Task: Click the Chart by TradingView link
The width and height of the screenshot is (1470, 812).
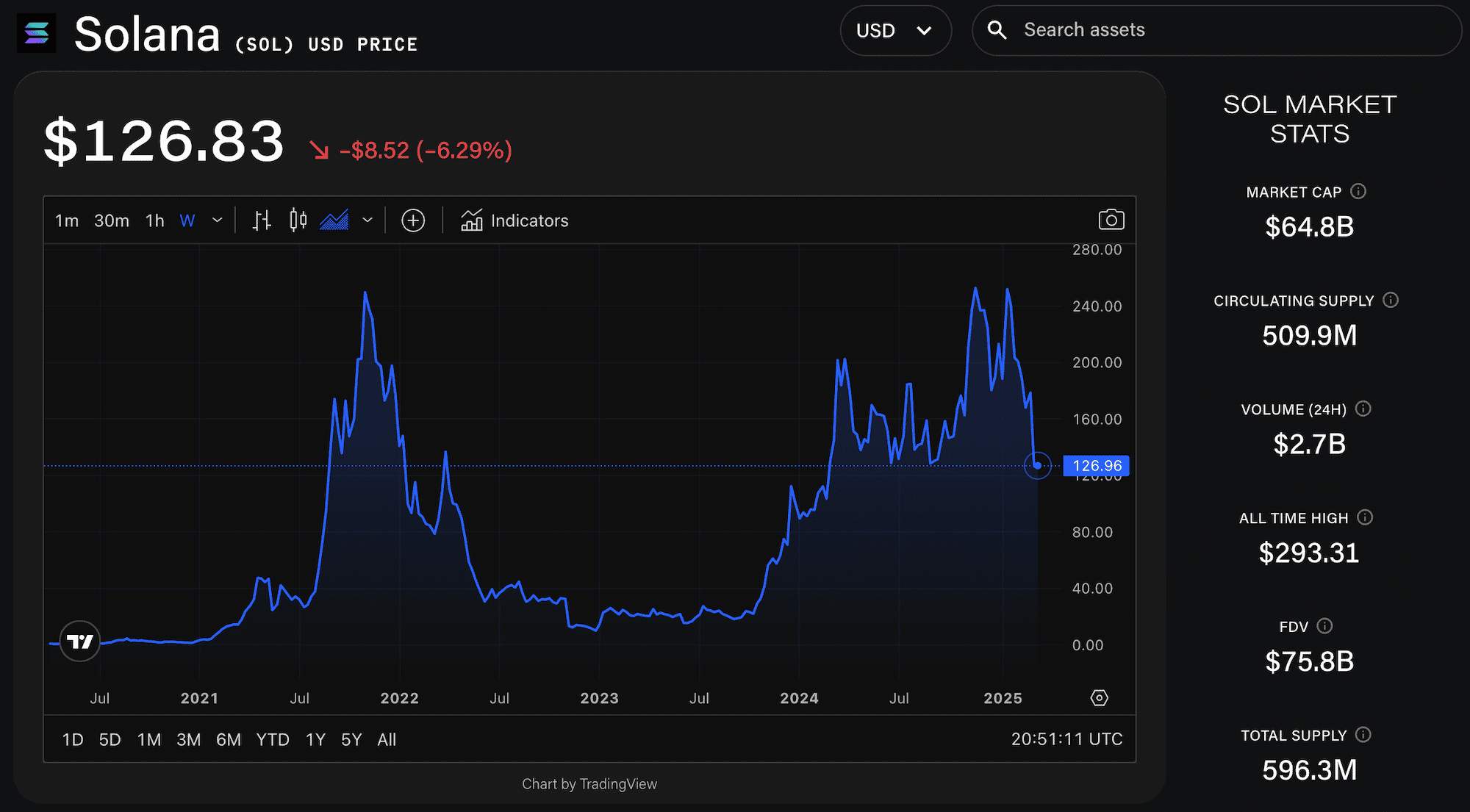Action: (x=589, y=783)
